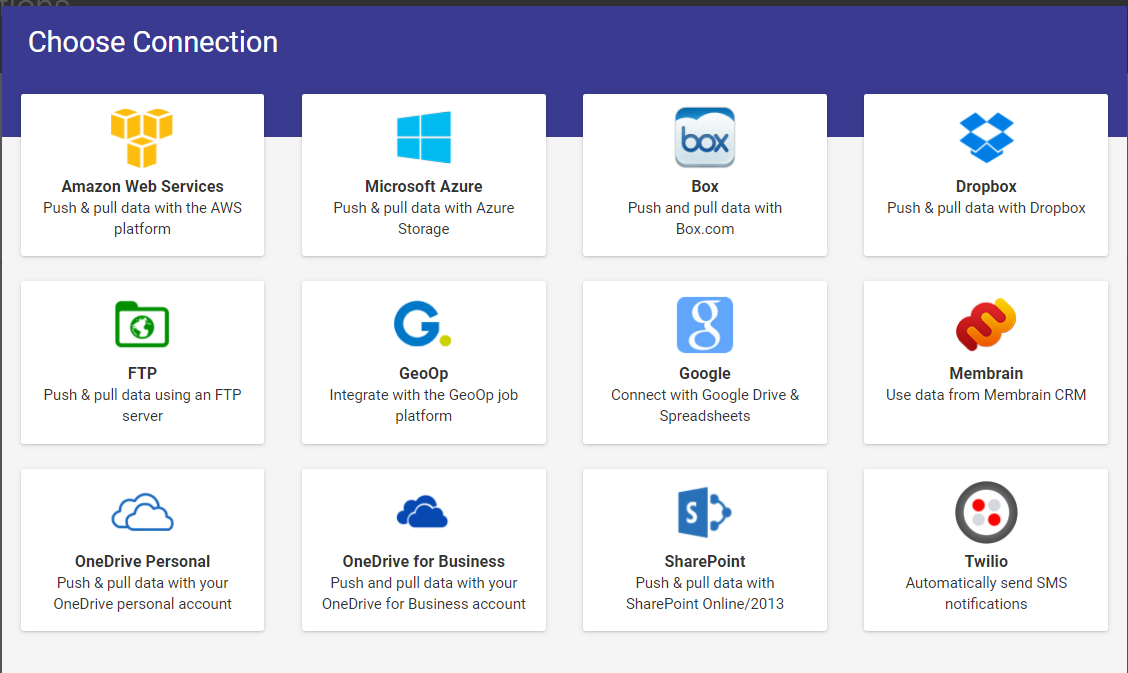
Task: Click 'Automatically send SMS notifications' text
Action: 986,593
